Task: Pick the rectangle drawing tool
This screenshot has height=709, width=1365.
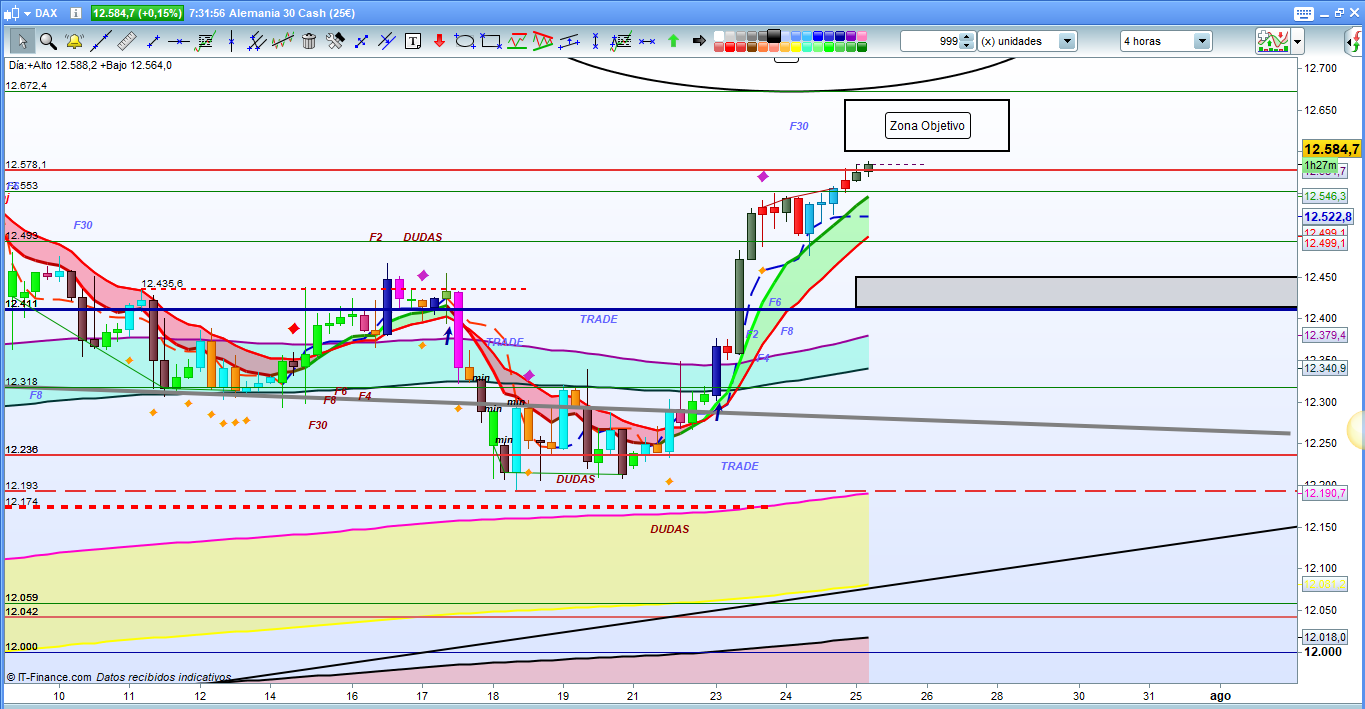Action: (x=491, y=41)
